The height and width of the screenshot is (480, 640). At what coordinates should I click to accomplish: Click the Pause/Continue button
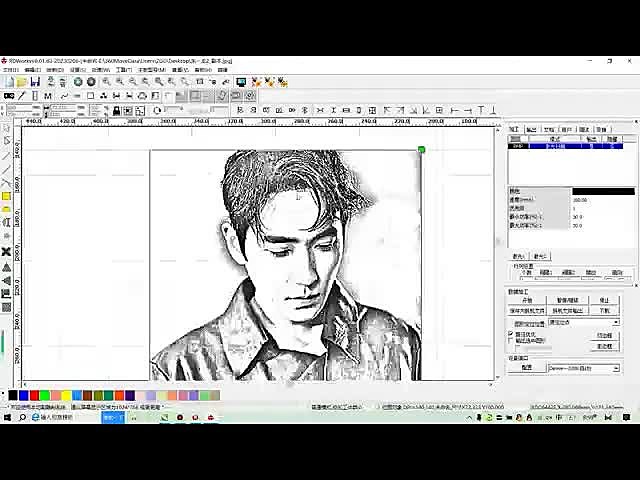(x=567, y=300)
